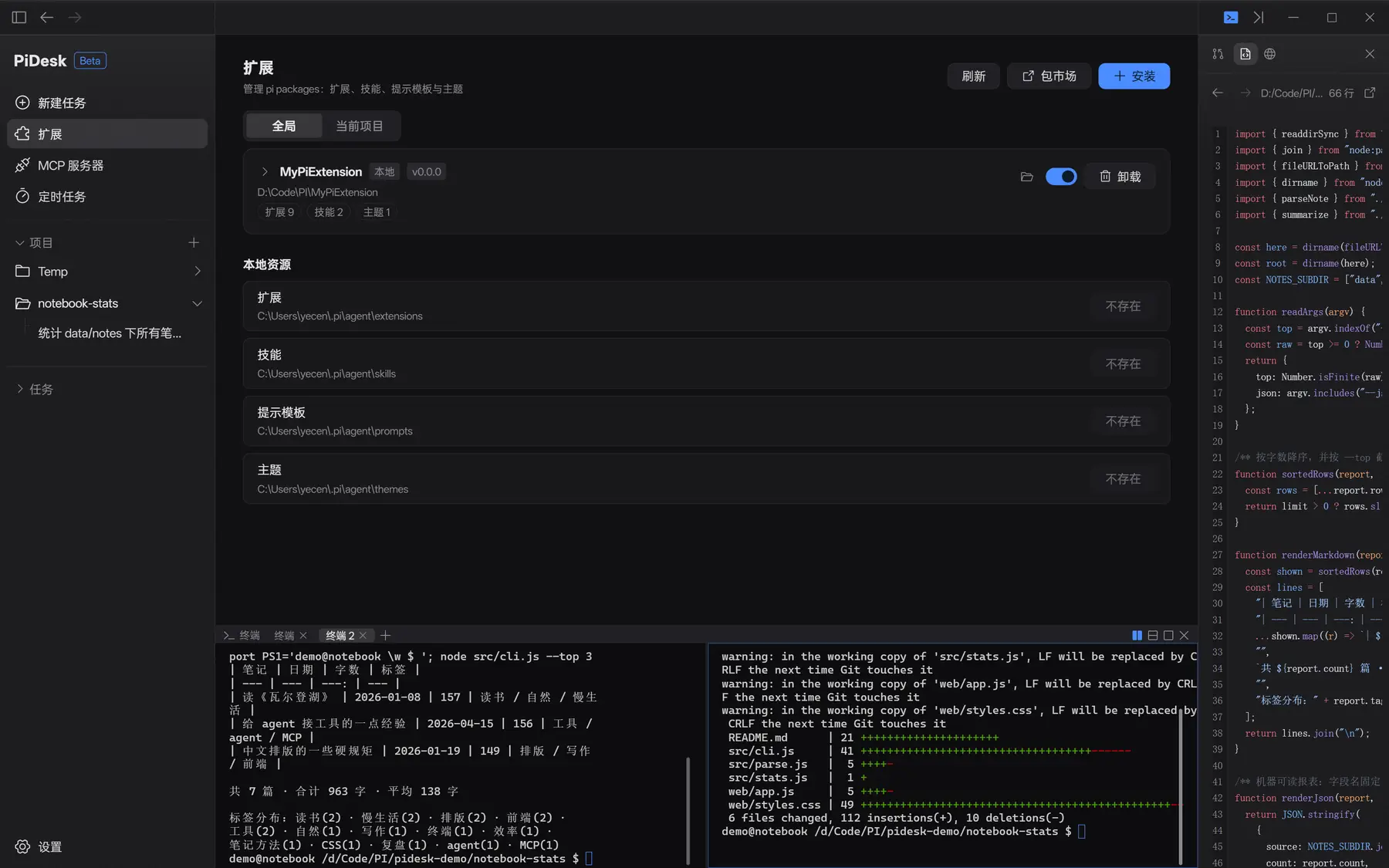Open the browser globe icon in right panel
The image size is (1389, 868).
(1270, 54)
